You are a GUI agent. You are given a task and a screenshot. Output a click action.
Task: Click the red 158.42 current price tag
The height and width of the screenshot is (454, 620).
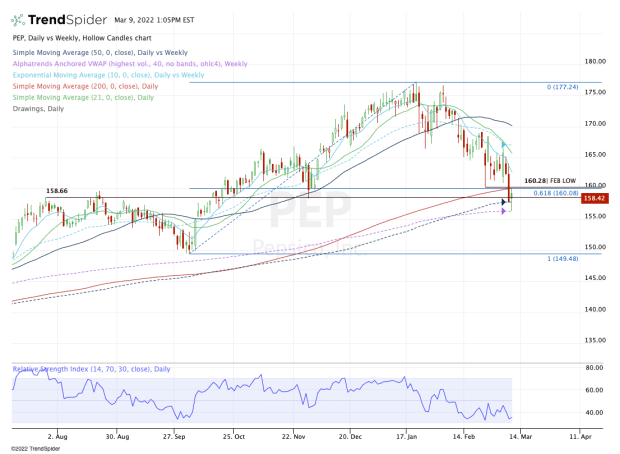594,198
